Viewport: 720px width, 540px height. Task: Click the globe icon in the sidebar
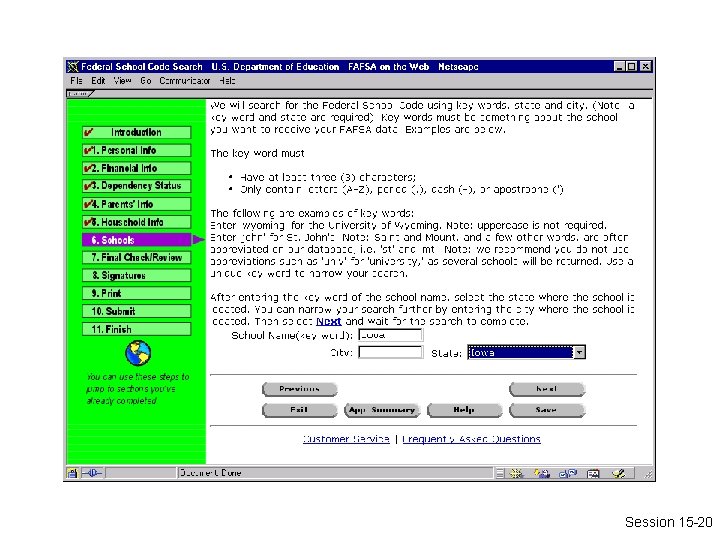tap(138, 353)
